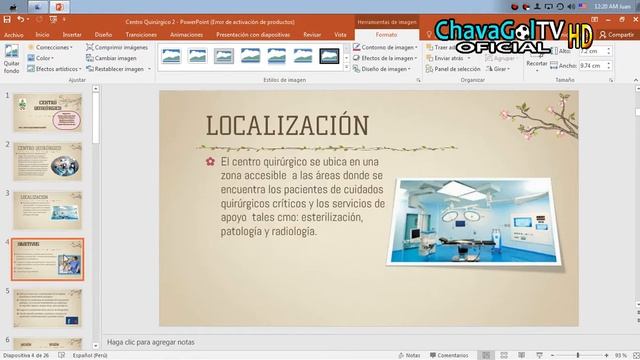Click Comprimir imágenes
Image resolution: width=640 pixels, height=360 pixels.
point(117,47)
